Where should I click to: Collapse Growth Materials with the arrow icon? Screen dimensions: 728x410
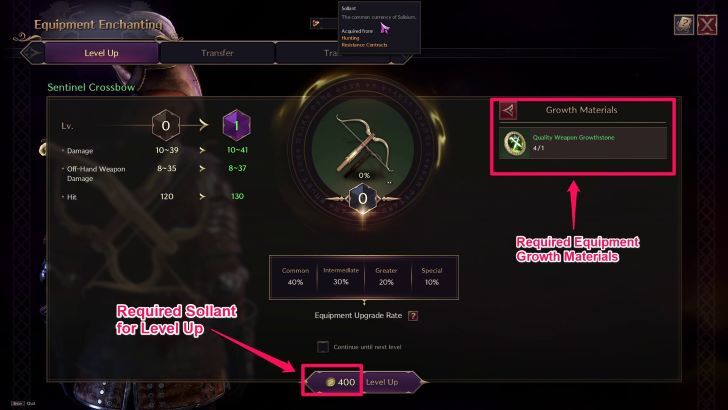pos(508,111)
